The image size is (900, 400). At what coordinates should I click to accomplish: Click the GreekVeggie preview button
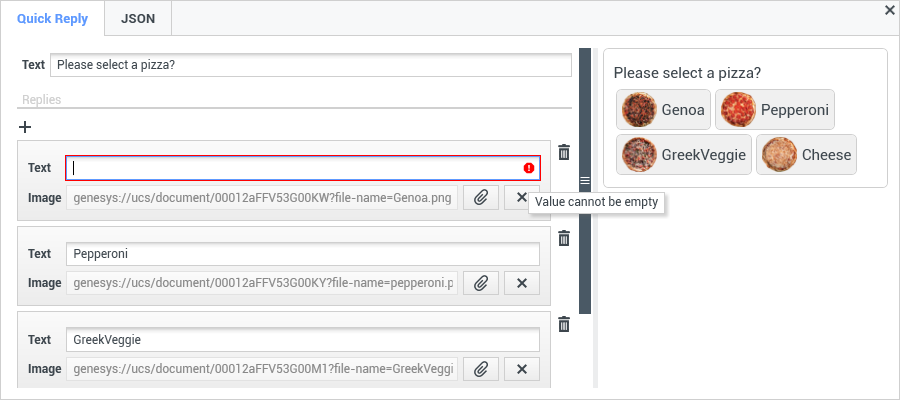pyautogui.click(x=683, y=155)
